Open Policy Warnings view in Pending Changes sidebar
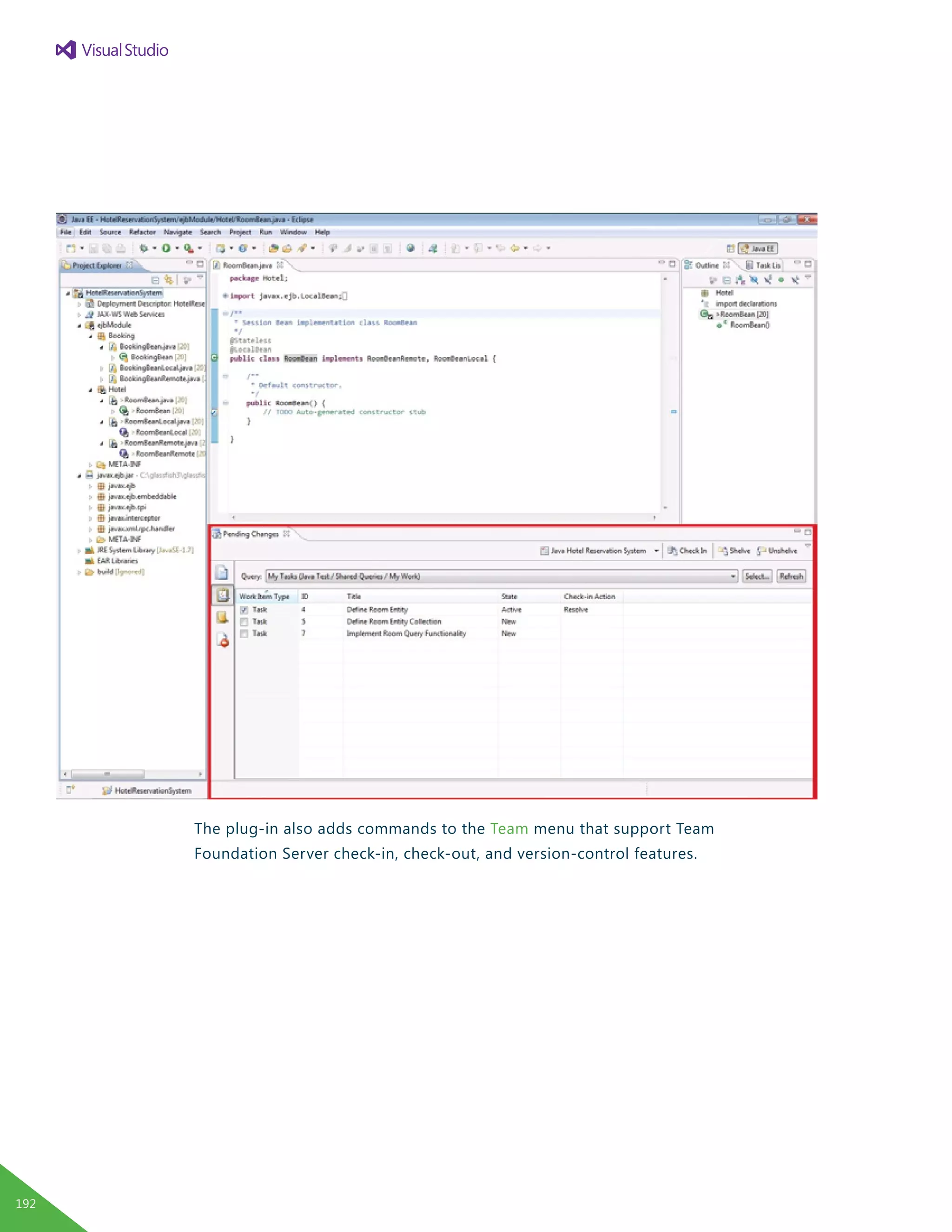Viewport: 952px width, 1232px height. coord(223,640)
